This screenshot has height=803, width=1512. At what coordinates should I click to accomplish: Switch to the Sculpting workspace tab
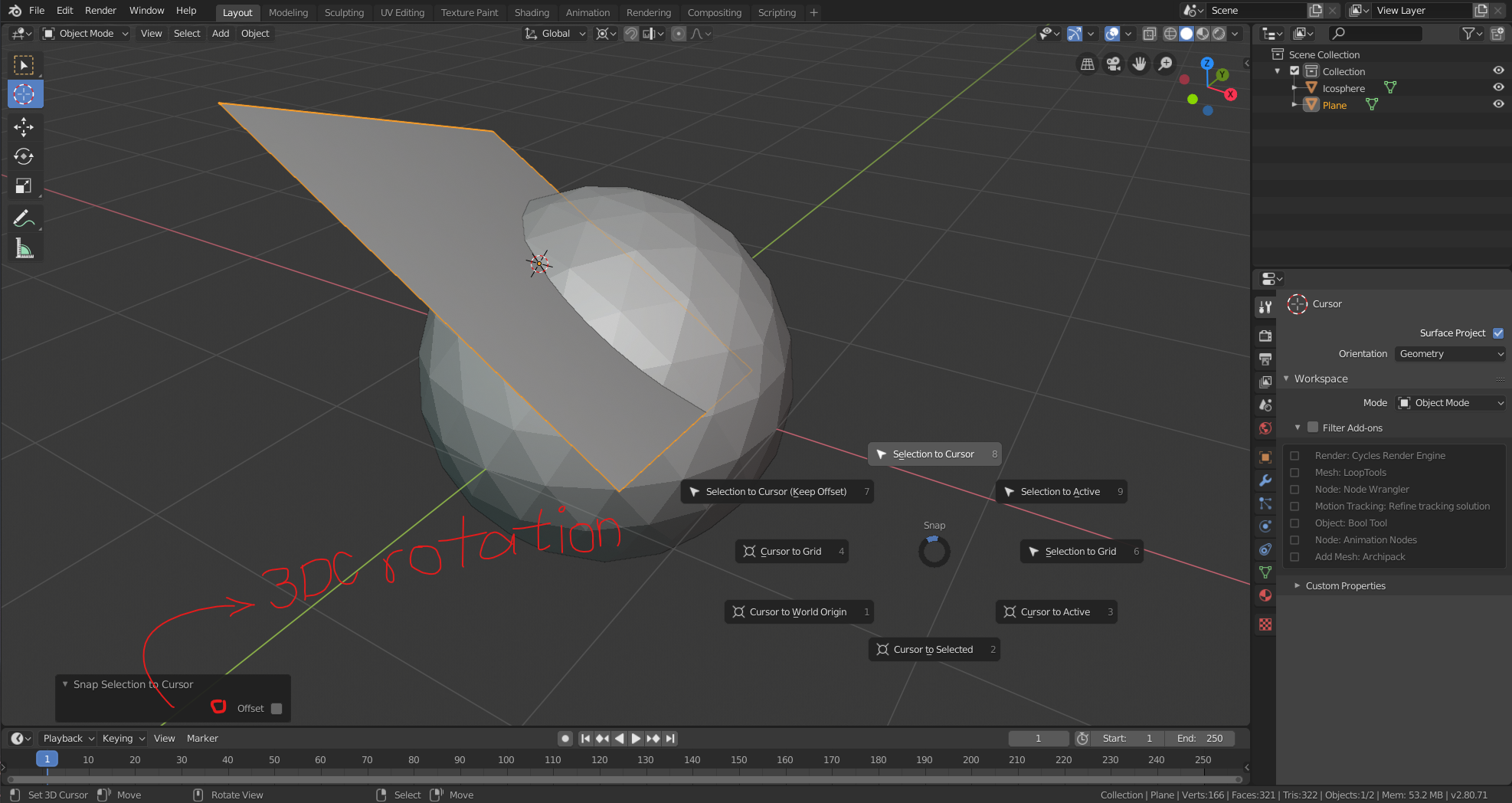pos(344,13)
